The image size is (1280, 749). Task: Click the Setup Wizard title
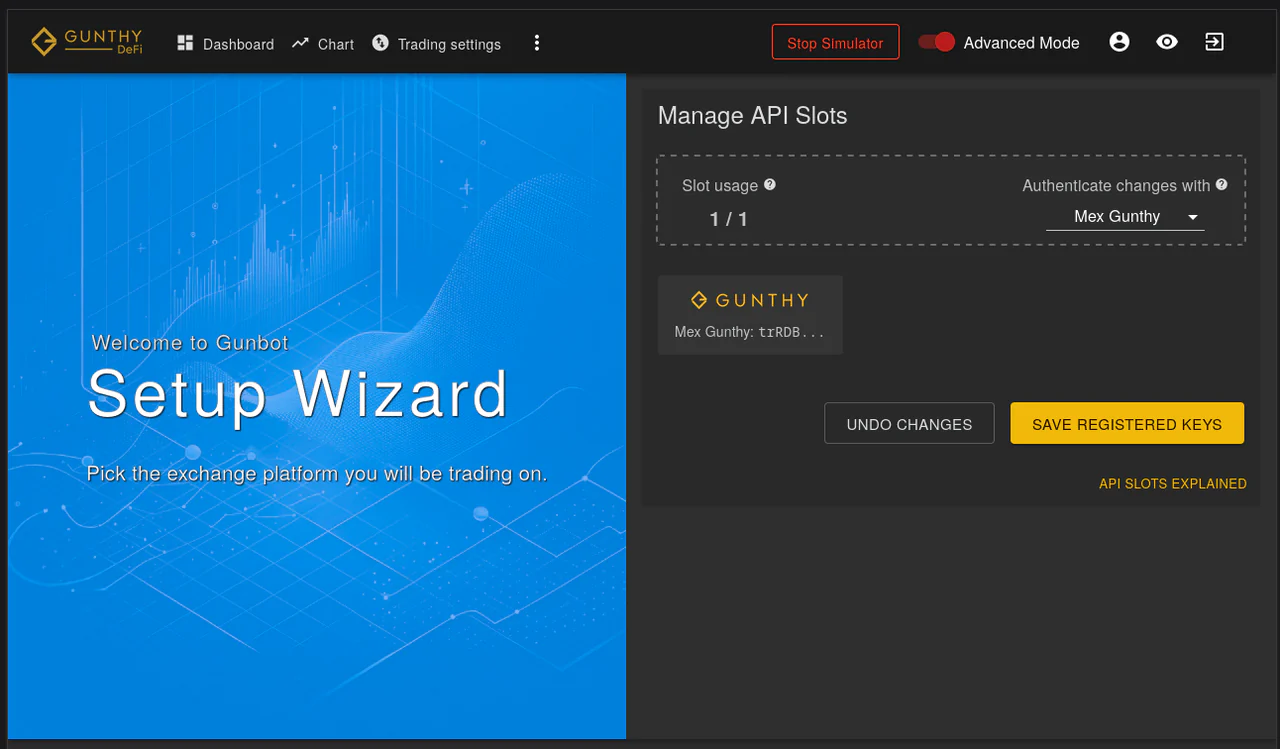click(298, 393)
